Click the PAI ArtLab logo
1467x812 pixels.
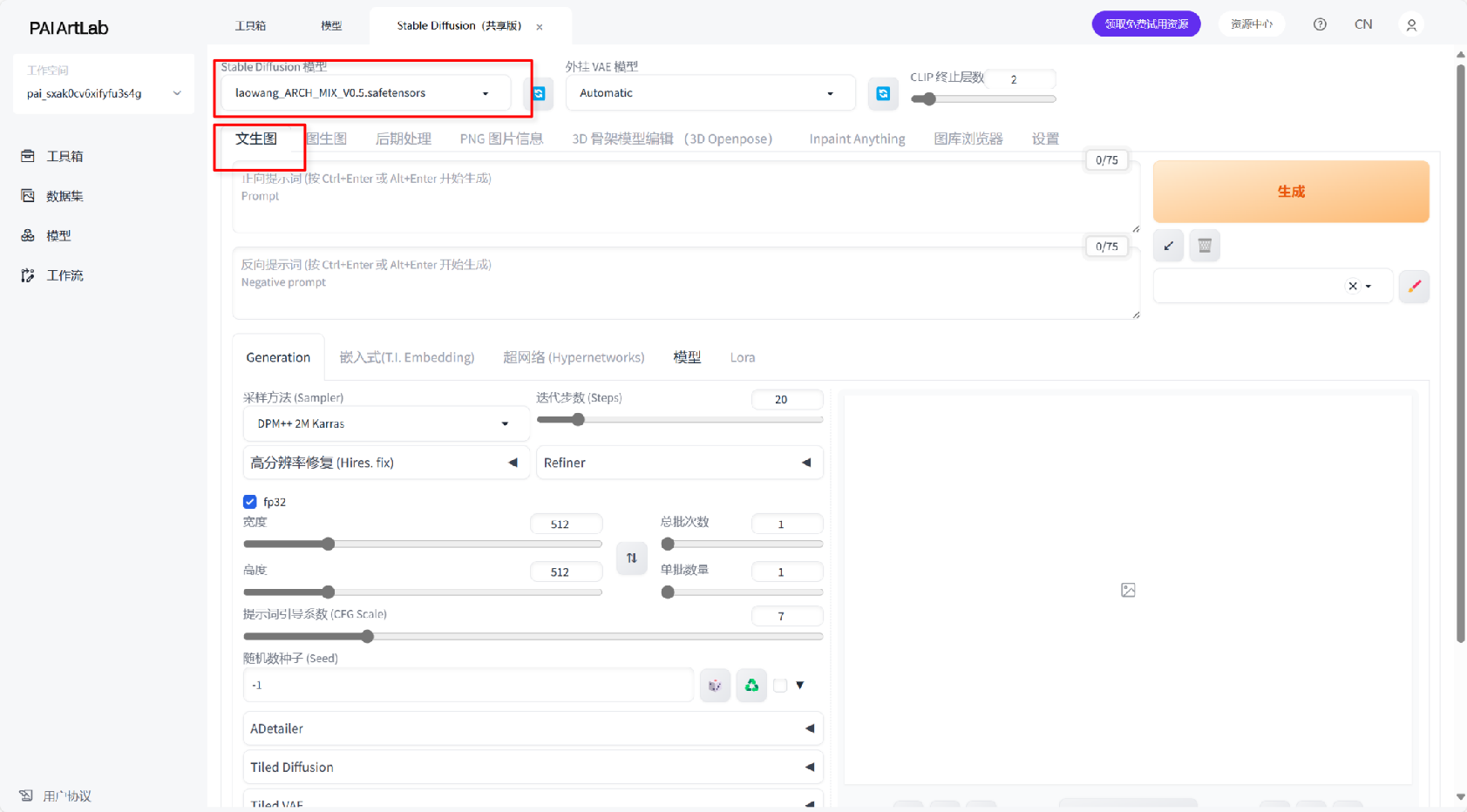(69, 28)
